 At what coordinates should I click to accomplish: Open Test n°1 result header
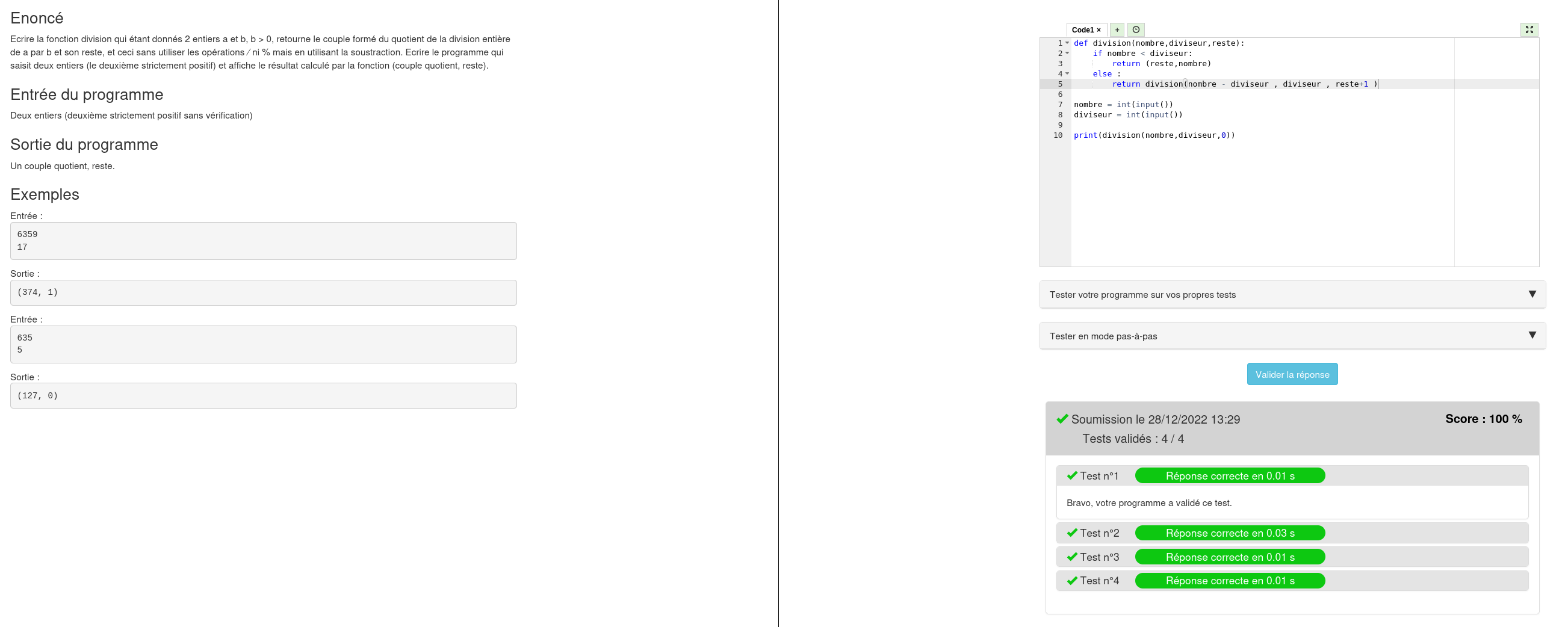1292,476
